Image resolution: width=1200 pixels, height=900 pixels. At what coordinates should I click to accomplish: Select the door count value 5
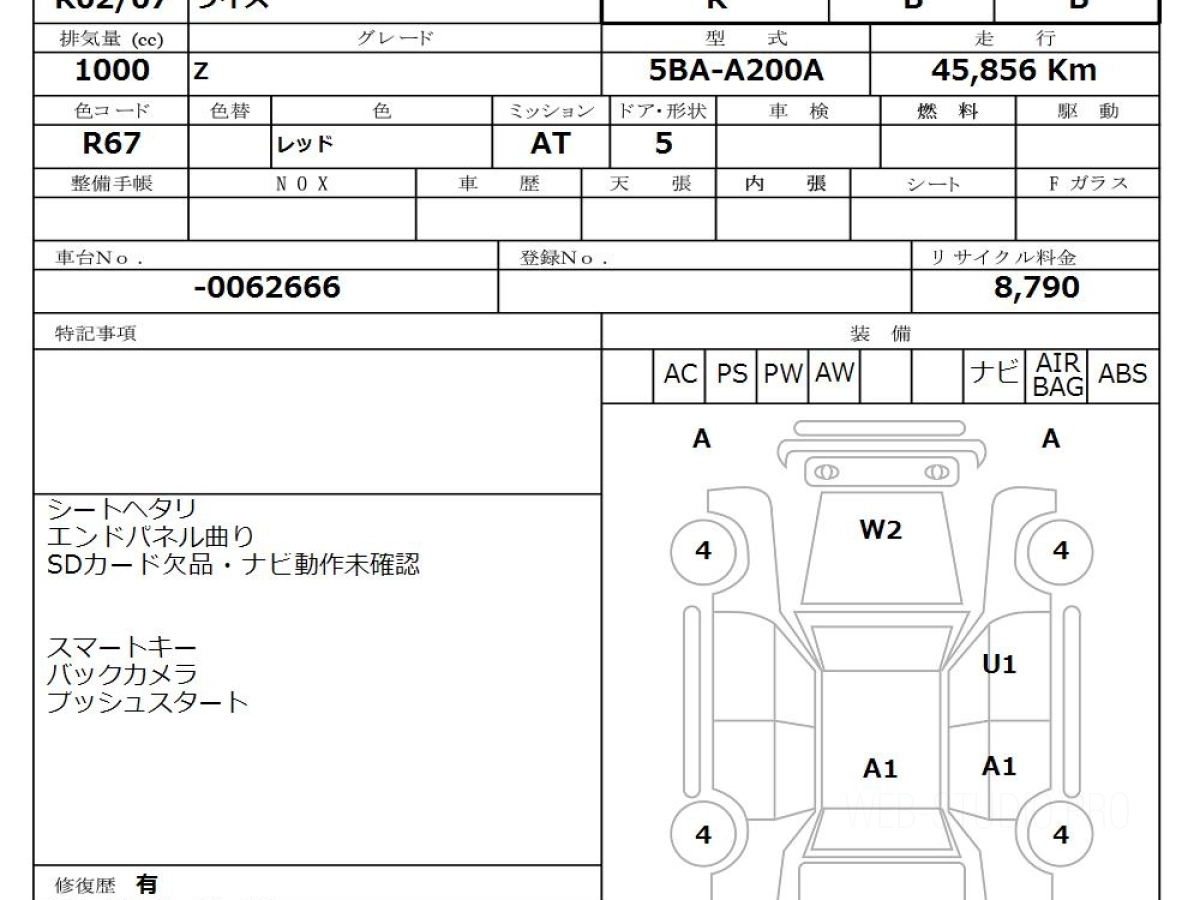(664, 144)
